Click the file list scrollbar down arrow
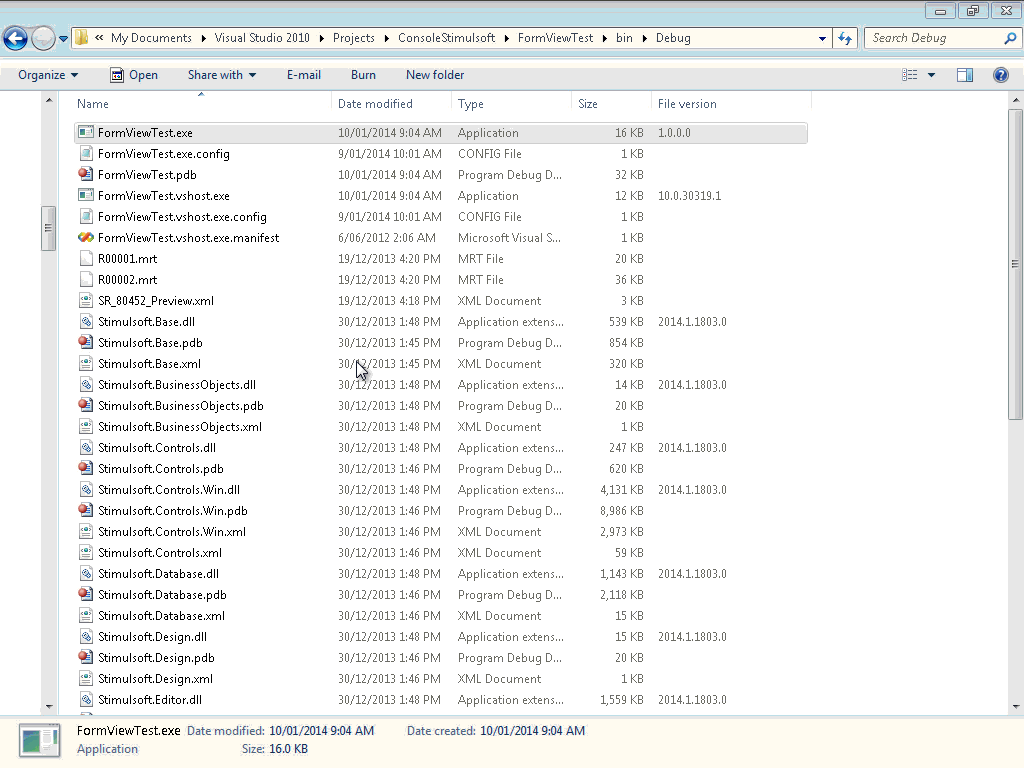Screen dimensions: 1024x768 pyautogui.click(x=1015, y=707)
